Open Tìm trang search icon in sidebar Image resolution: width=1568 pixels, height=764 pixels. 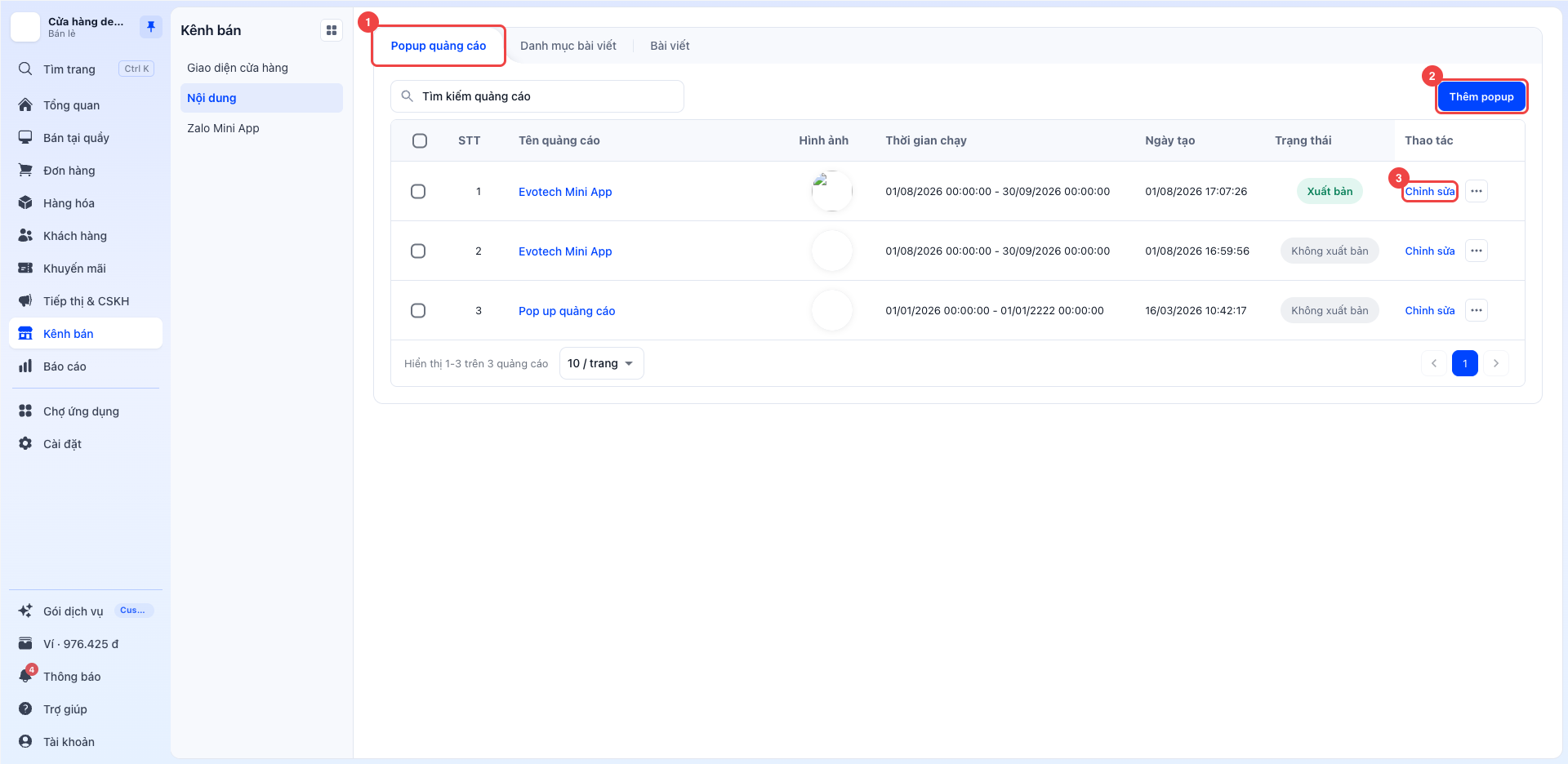click(x=25, y=69)
